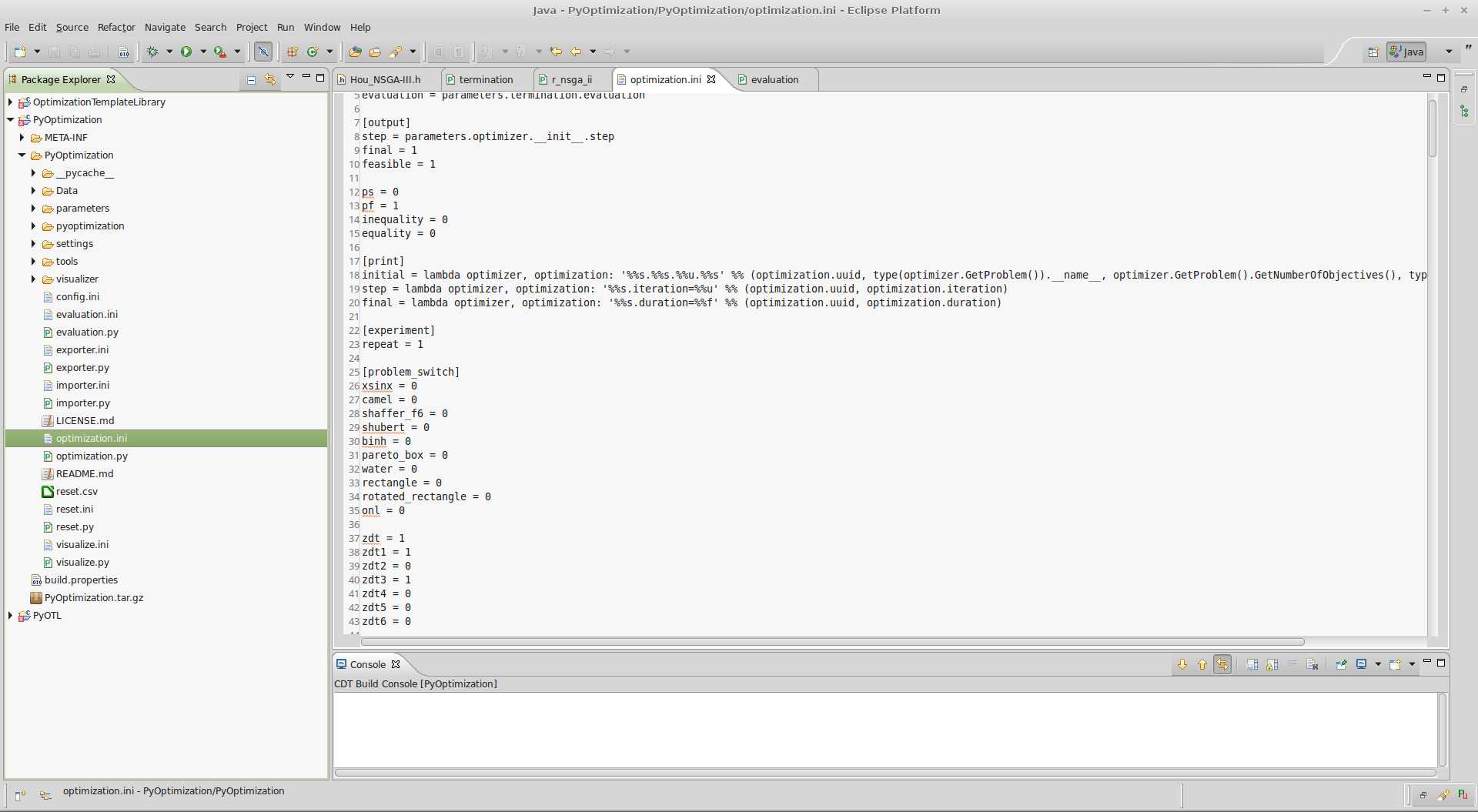Minimize the Console view
This screenshot has height=812, width=1478.
[1426, 662]
